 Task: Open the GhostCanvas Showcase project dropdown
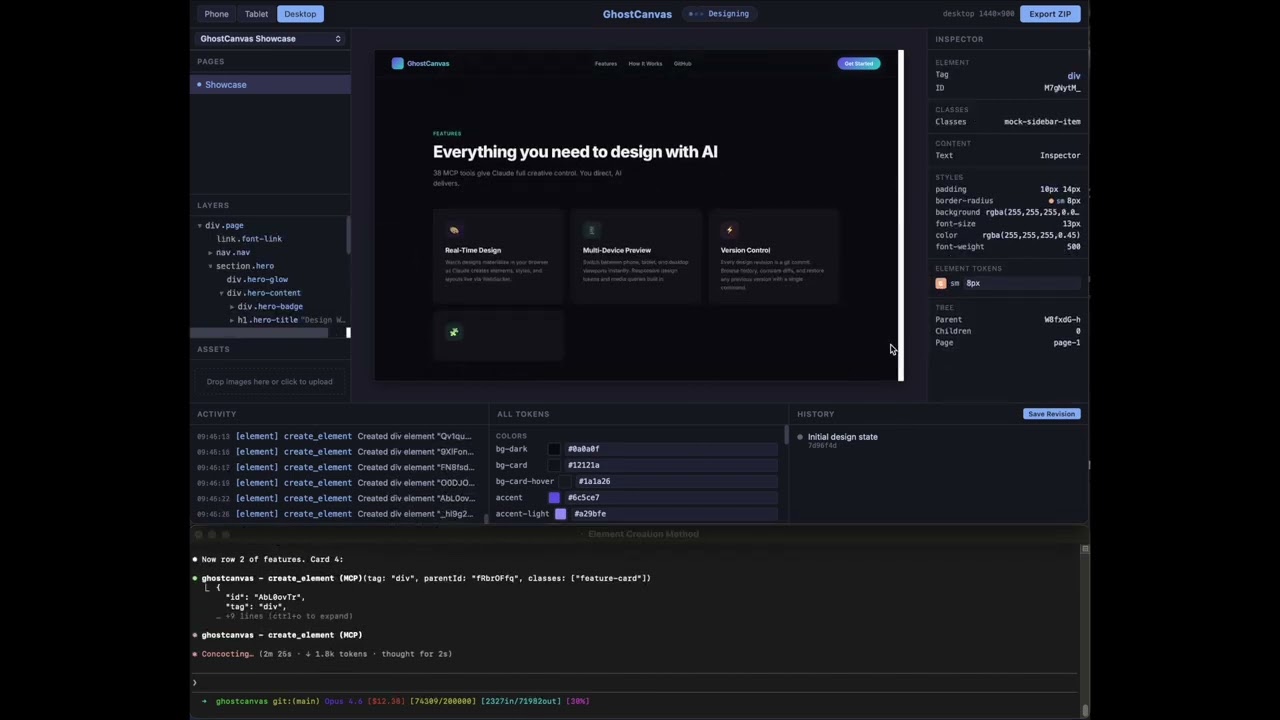pyautogui.click(x=270, y=39)
